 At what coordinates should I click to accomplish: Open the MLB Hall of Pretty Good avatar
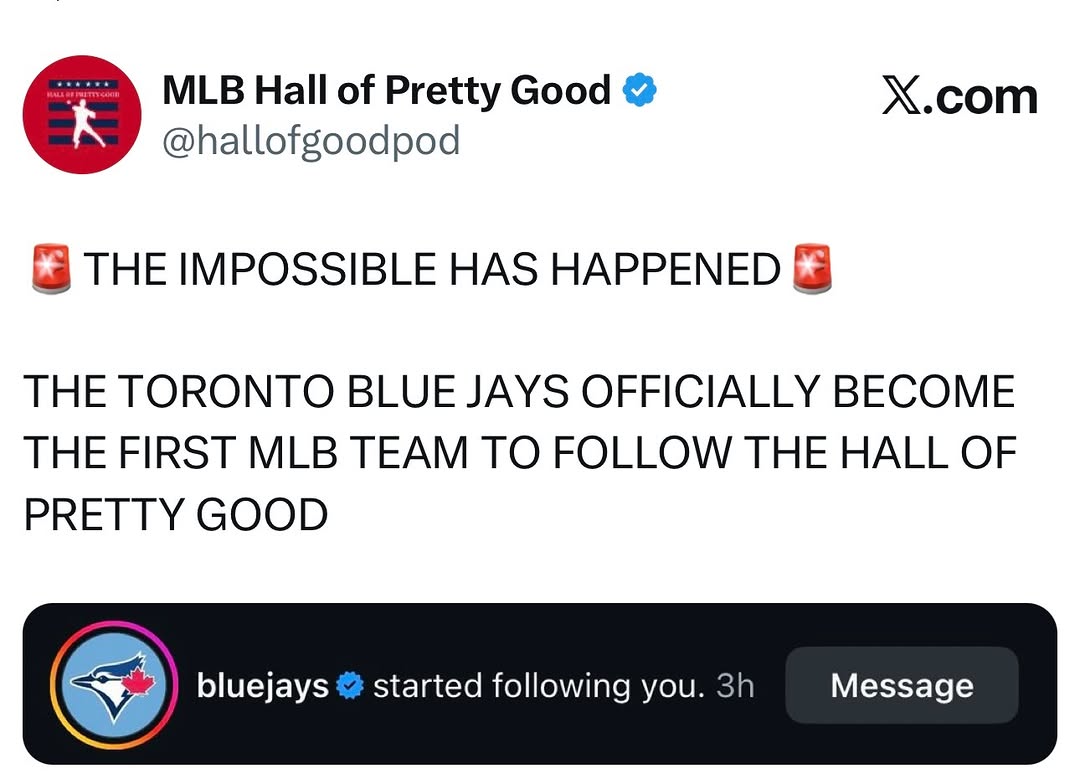tap(82, 114)
